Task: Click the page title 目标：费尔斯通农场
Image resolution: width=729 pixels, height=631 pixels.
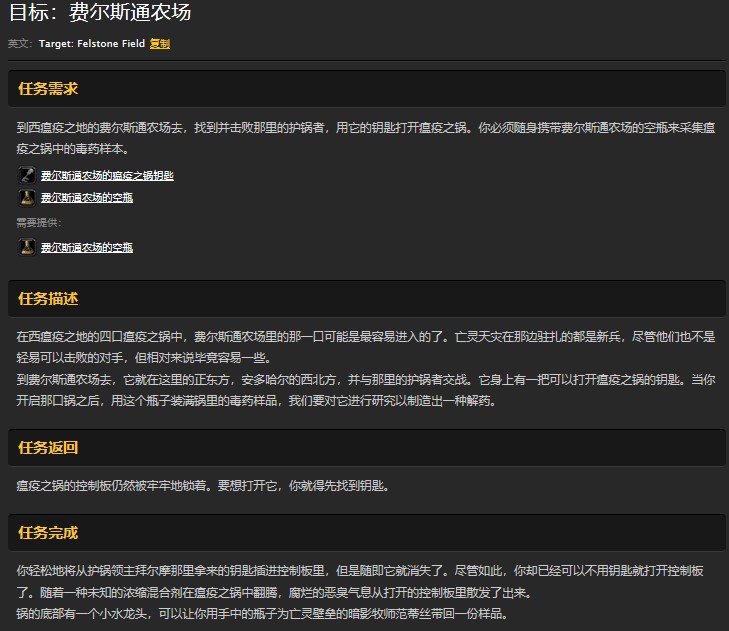Action: tap(99, 14)
